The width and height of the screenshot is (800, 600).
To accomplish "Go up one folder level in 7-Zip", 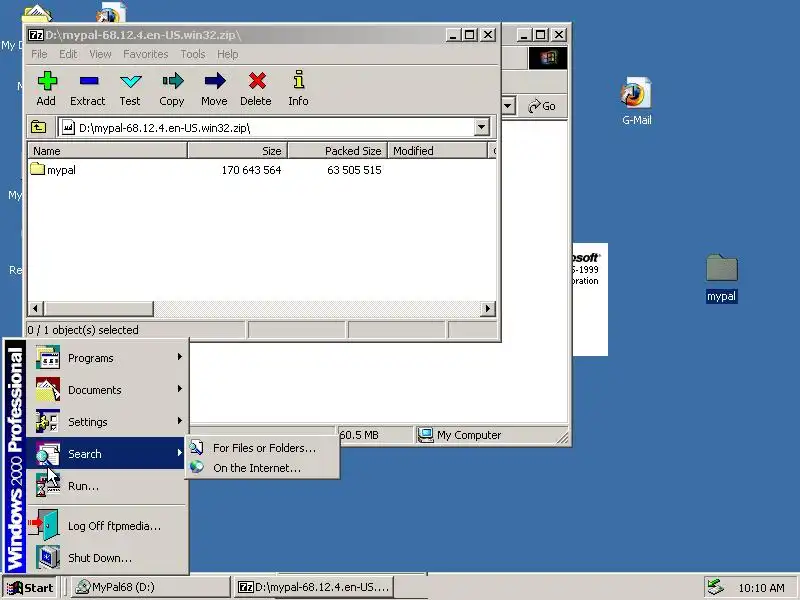I will point(39,127).
